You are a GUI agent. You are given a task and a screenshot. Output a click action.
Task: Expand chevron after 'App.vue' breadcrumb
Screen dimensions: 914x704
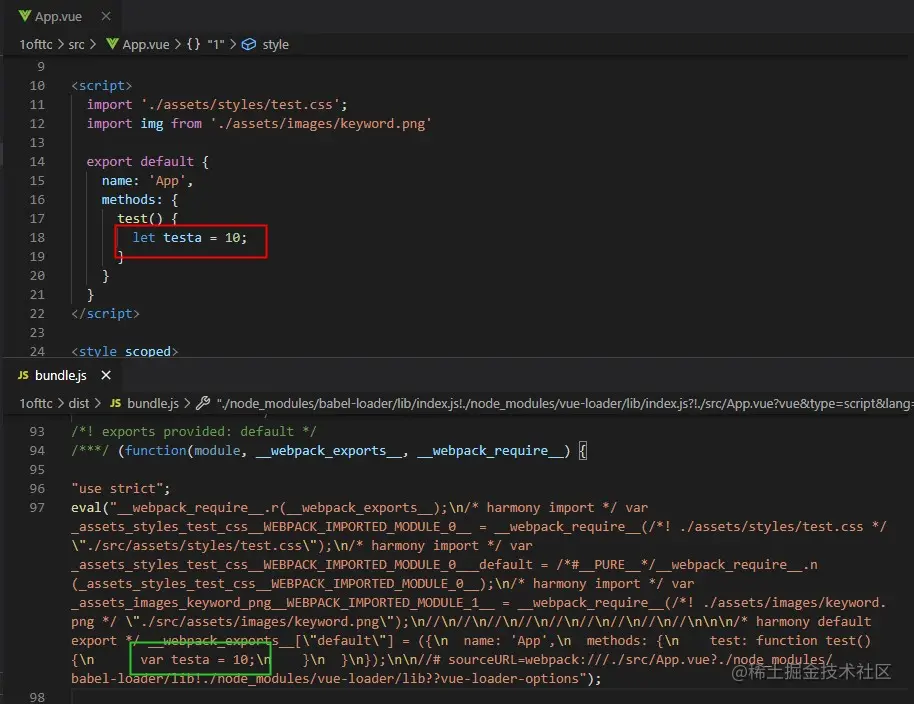[178, 44]
